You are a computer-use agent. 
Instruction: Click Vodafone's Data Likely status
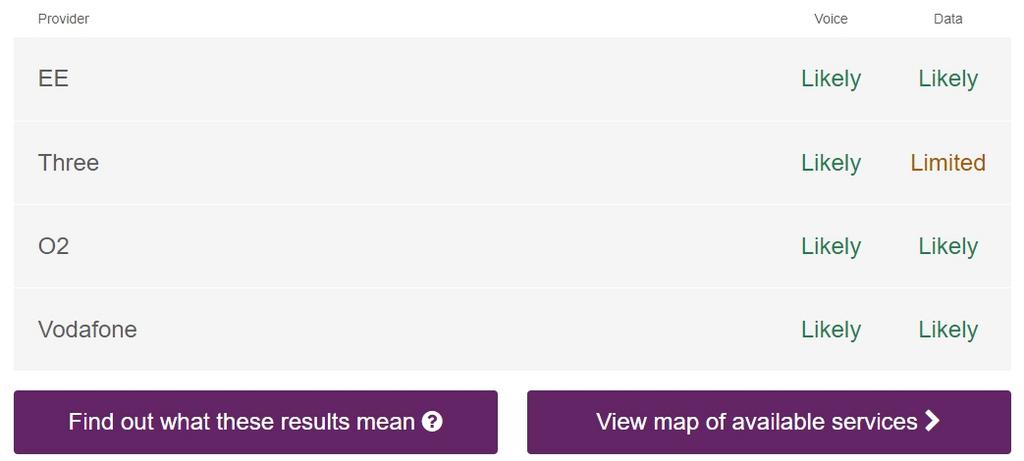(x=948, y=330)
